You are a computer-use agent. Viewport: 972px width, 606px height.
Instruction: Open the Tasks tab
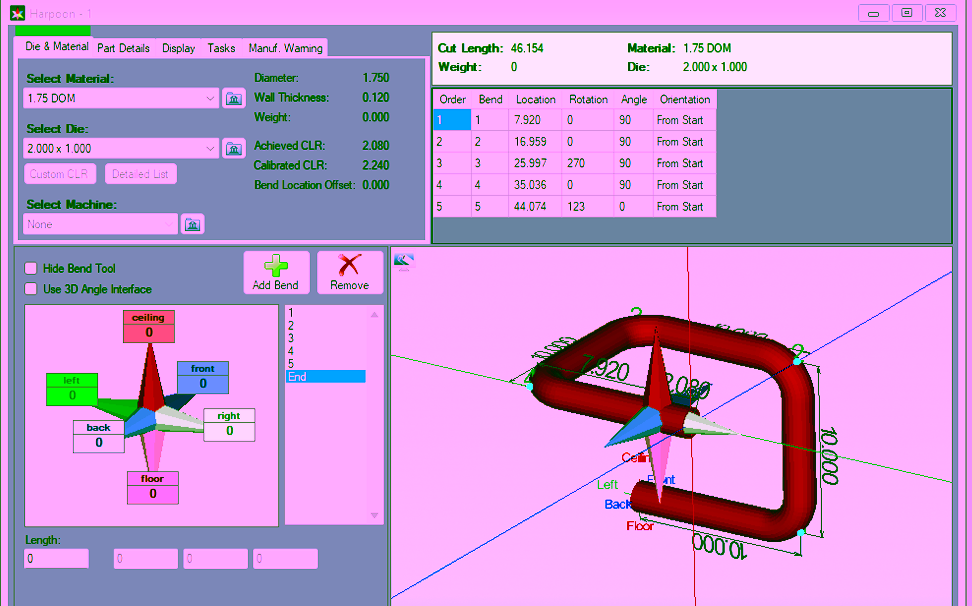[221, 48]
